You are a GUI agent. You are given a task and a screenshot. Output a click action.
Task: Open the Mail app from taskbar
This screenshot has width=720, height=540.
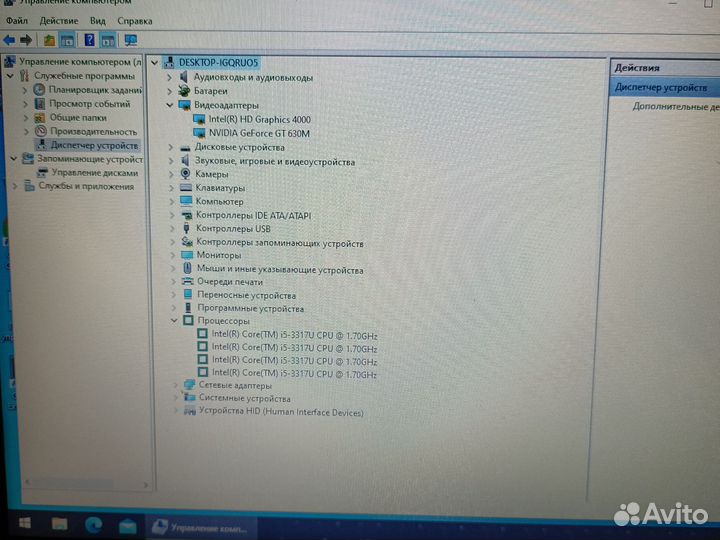(128, 525)
